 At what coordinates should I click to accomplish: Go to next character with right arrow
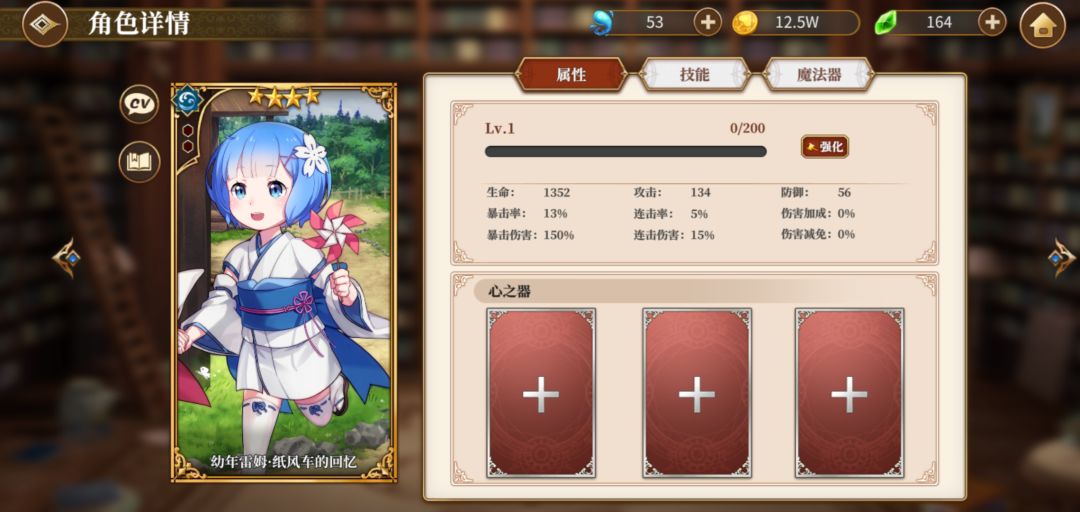(x=1061, y=258)
